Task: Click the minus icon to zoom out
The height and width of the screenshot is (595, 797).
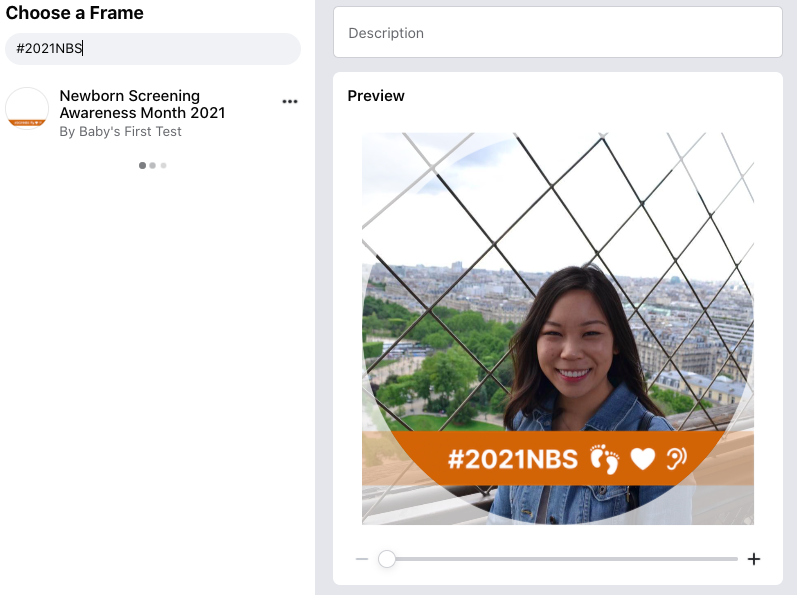Action: click(362, 559)
